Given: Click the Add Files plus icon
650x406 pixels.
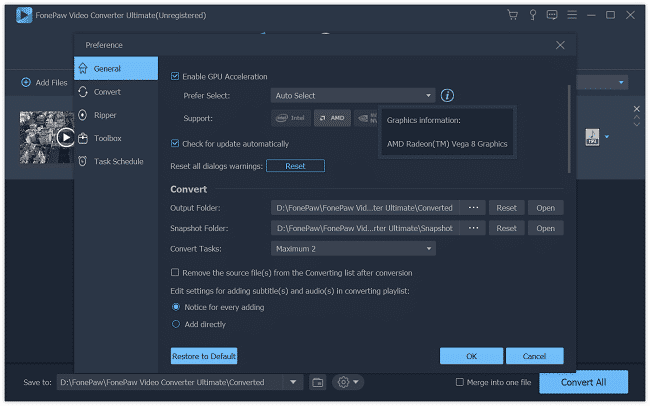Looking at the screenshot, I should [x=26, y=83].
